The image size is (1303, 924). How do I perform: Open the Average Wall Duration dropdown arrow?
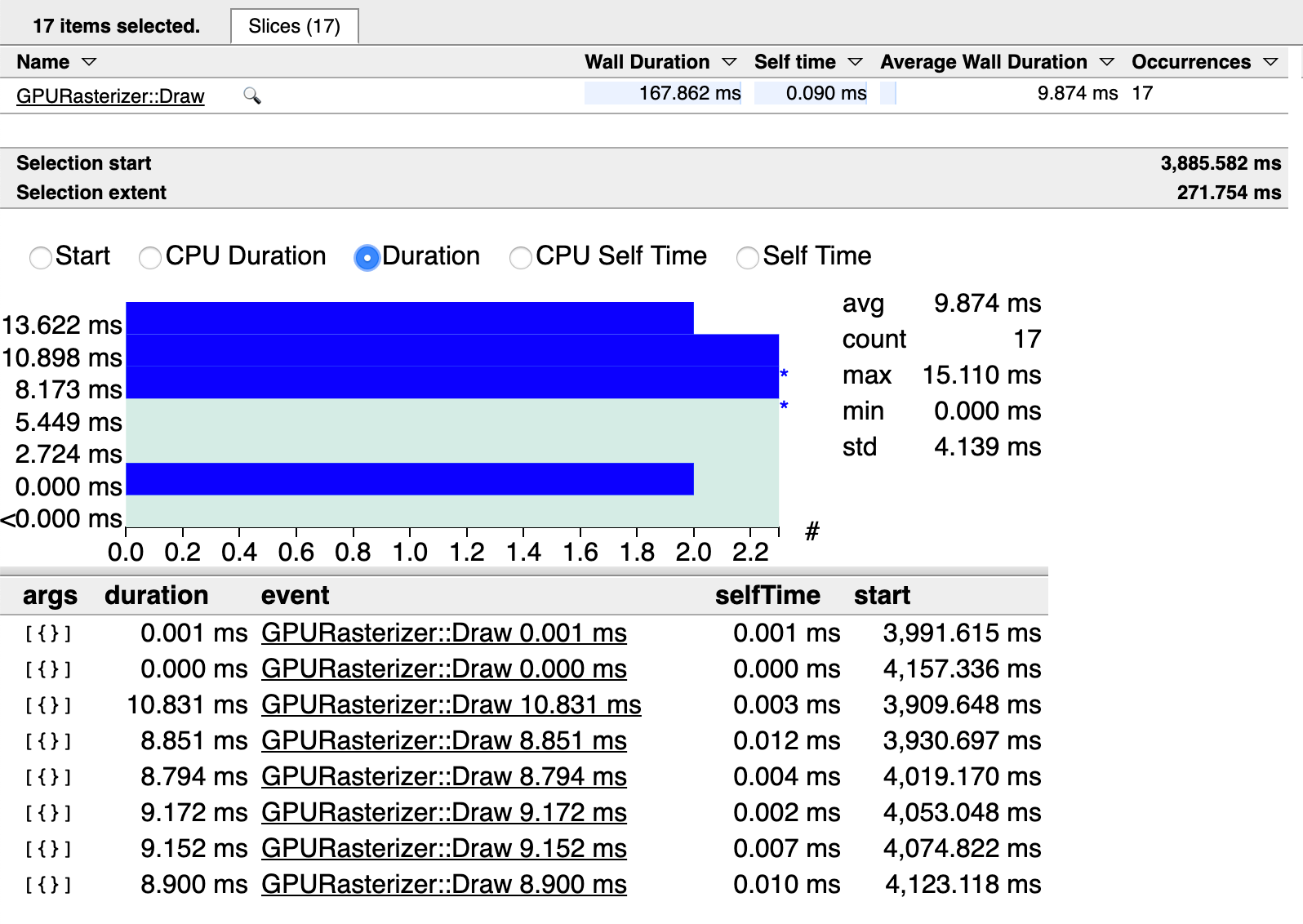[1107, 62]
